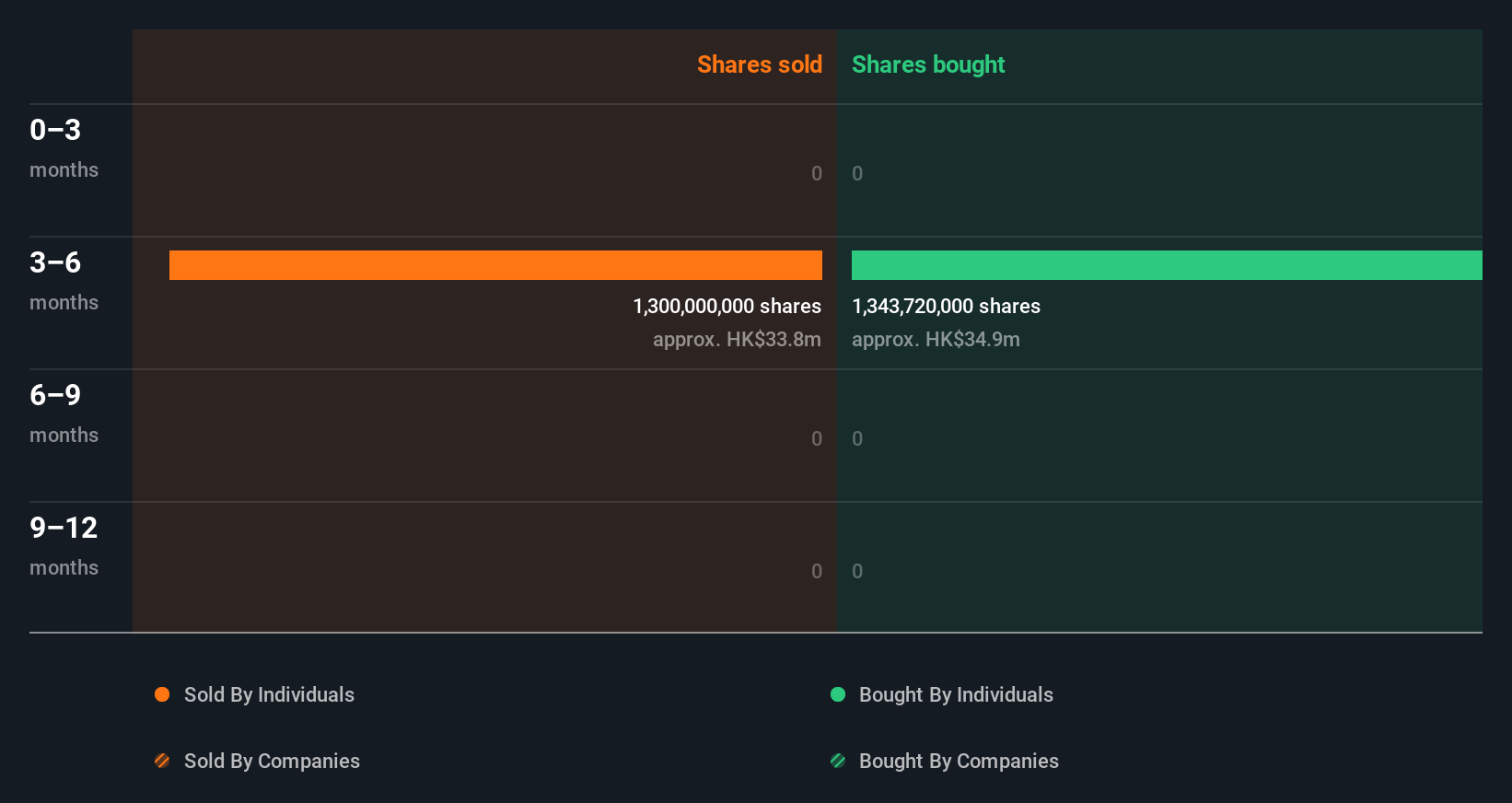Click the approx. HK$33.8m amount
The height and width of the screenshot is (803, 1512).
click(737, 339)
